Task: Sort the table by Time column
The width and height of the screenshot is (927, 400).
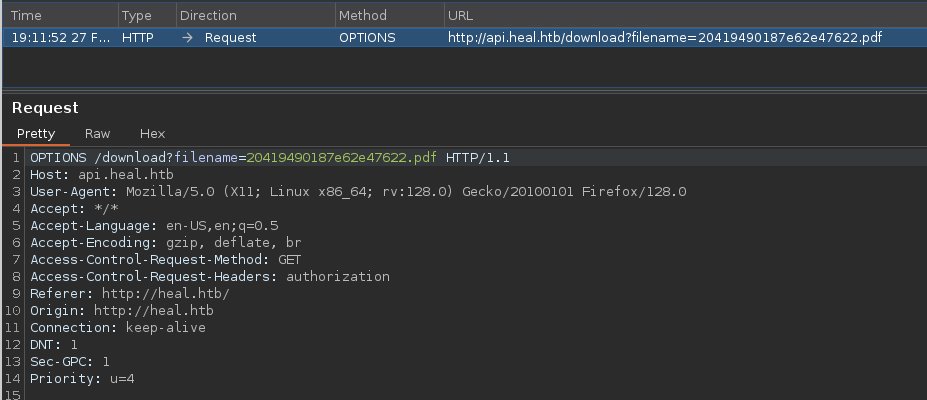Action: click(x=26, y=16)
